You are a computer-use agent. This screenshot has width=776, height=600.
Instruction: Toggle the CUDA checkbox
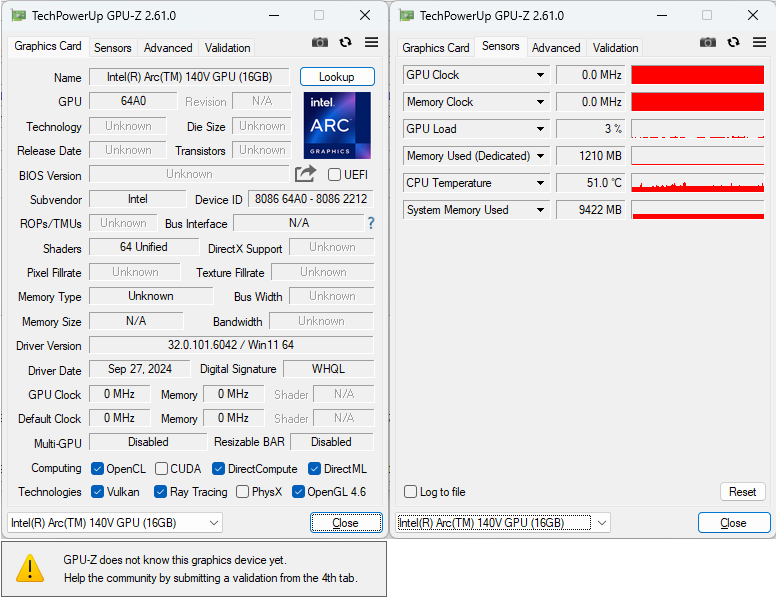tap(161, 469)
